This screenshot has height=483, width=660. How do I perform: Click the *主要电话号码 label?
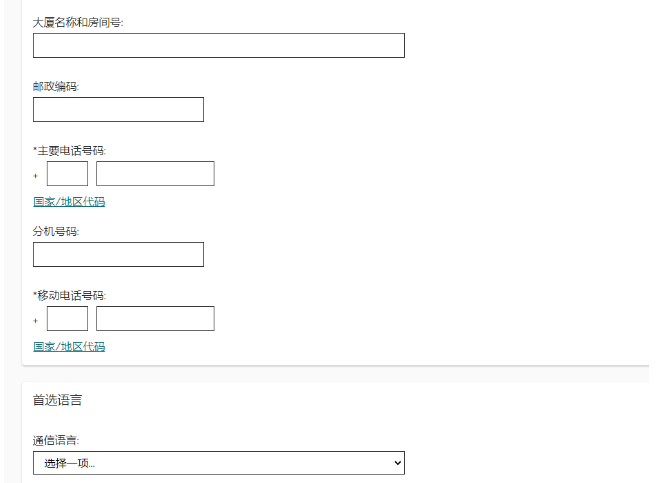(69, 151)
